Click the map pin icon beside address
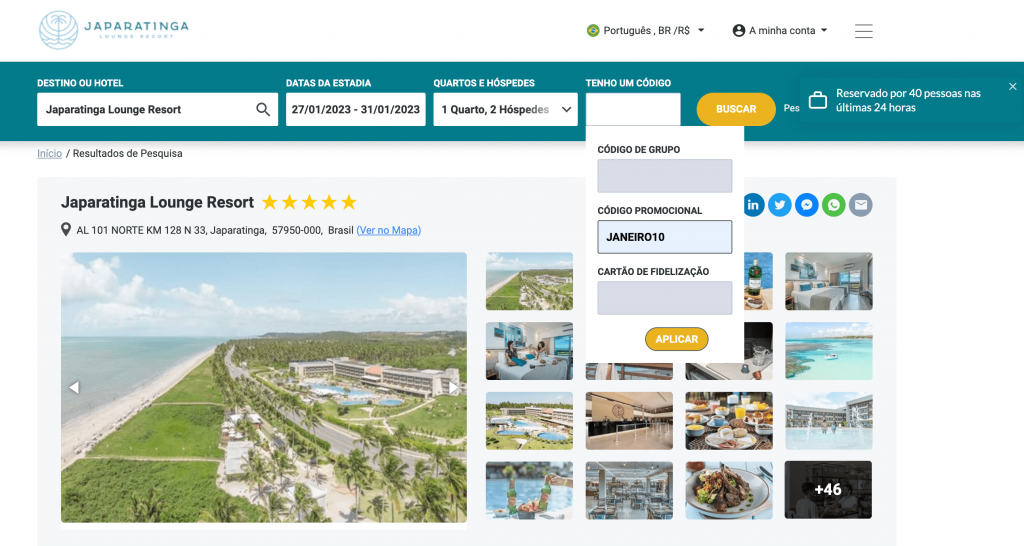The height and width of the screenshot is (546, 1024). tap(66, 229)
